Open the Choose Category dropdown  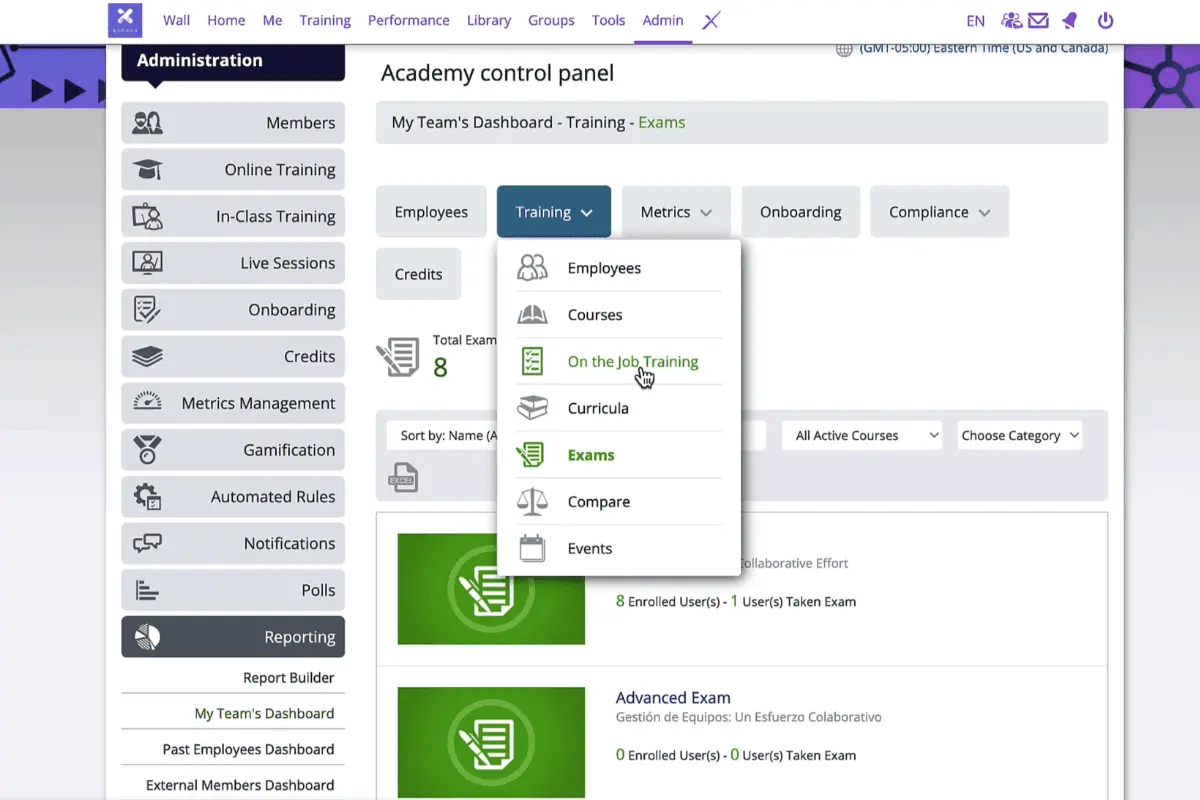point(1020,435)
